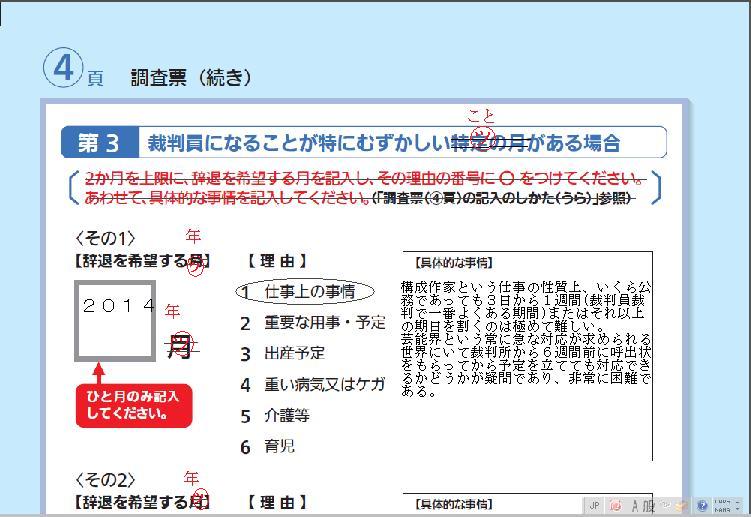Screen dimensions: 751x517
Task: Click the blue help question-mark icon
Action: pos(702,506)
